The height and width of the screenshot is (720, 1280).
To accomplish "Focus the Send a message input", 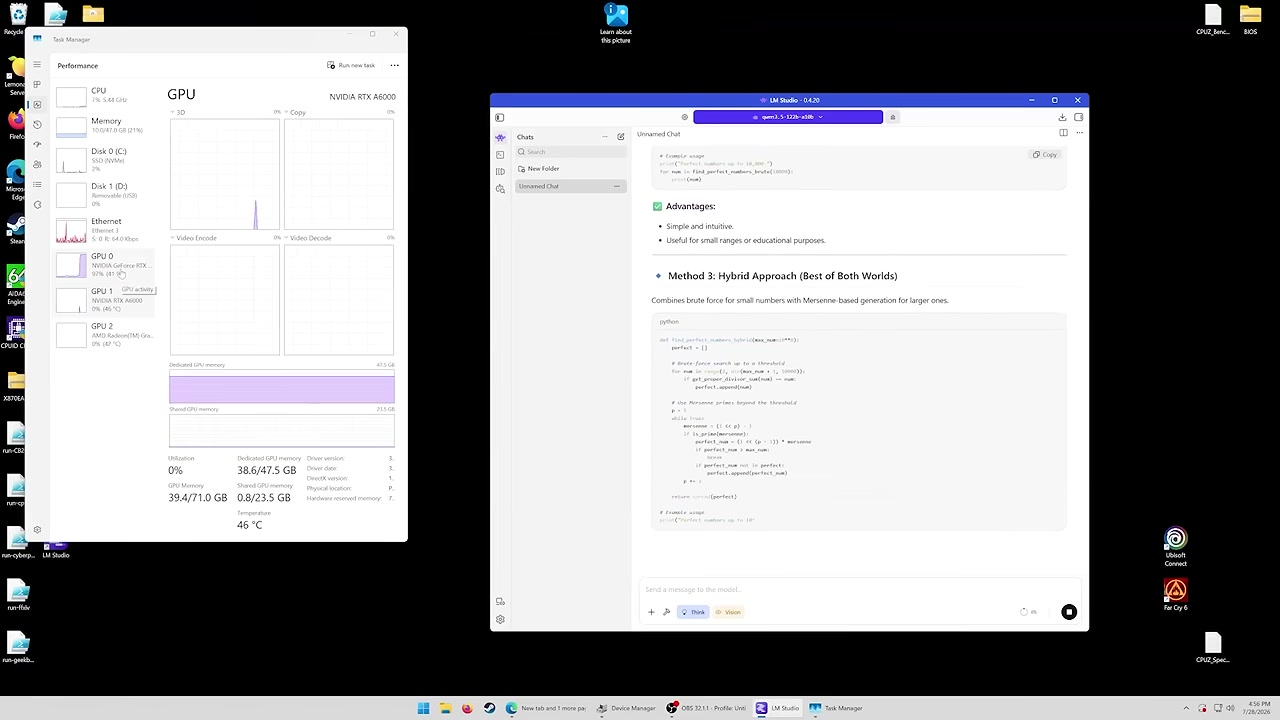I will 860,590.
